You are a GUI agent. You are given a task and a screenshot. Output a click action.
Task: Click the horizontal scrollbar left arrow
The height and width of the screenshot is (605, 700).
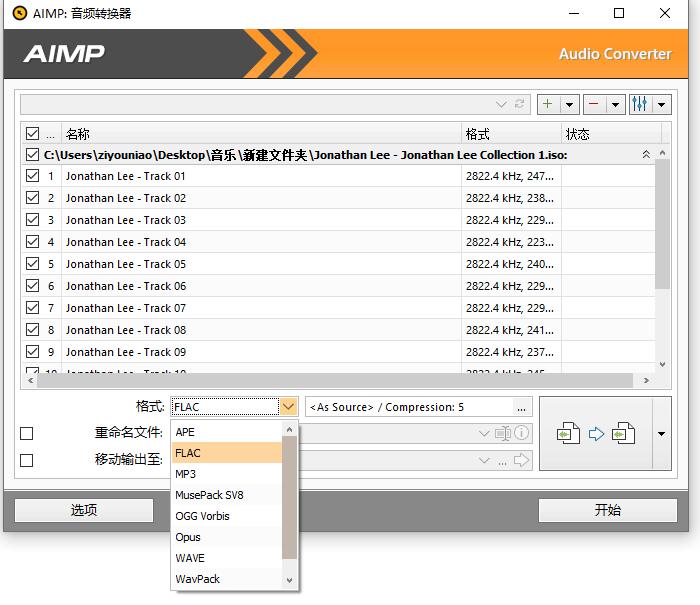(30, 380)
